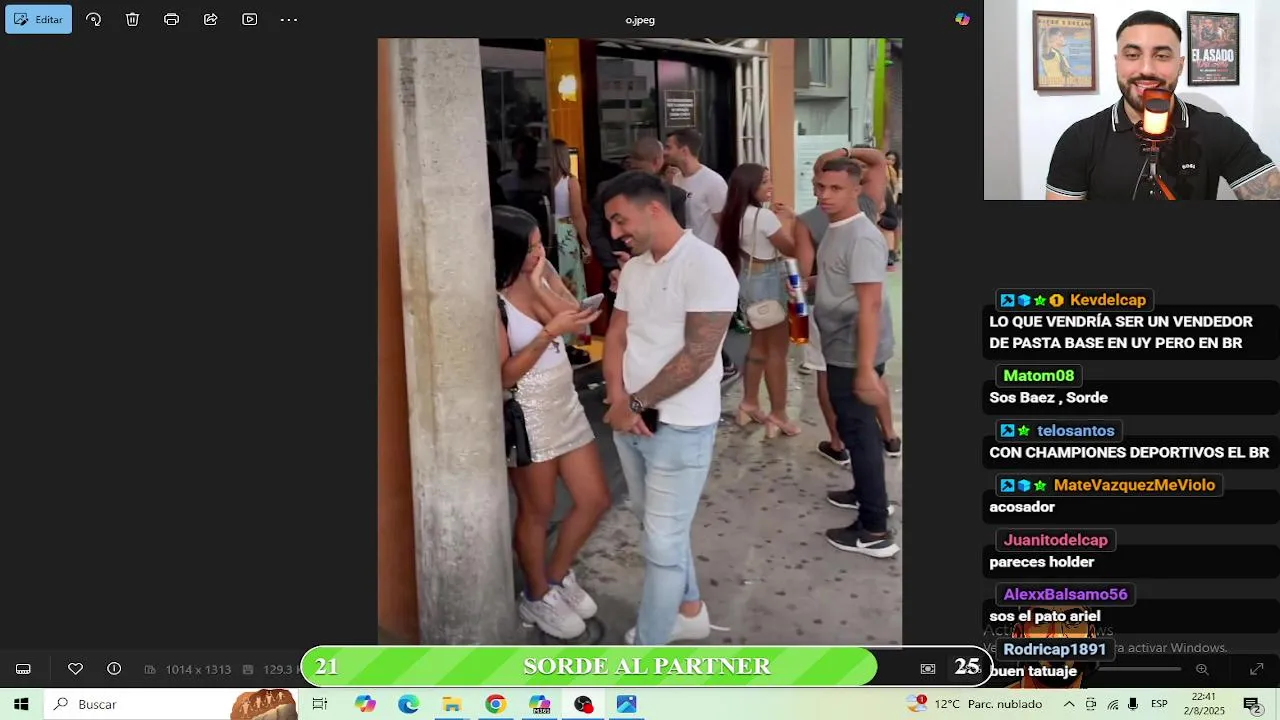Open Microsoft Edge from the taskbar
The height and width of the screenshot is (720, 1280).
coord(408,704)
